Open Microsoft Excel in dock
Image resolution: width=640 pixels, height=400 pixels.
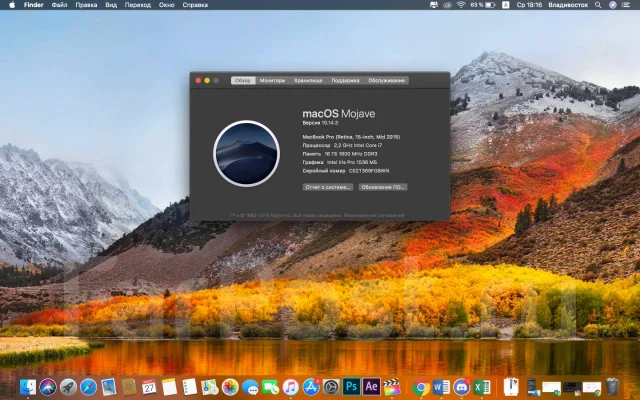pos(482,387)
